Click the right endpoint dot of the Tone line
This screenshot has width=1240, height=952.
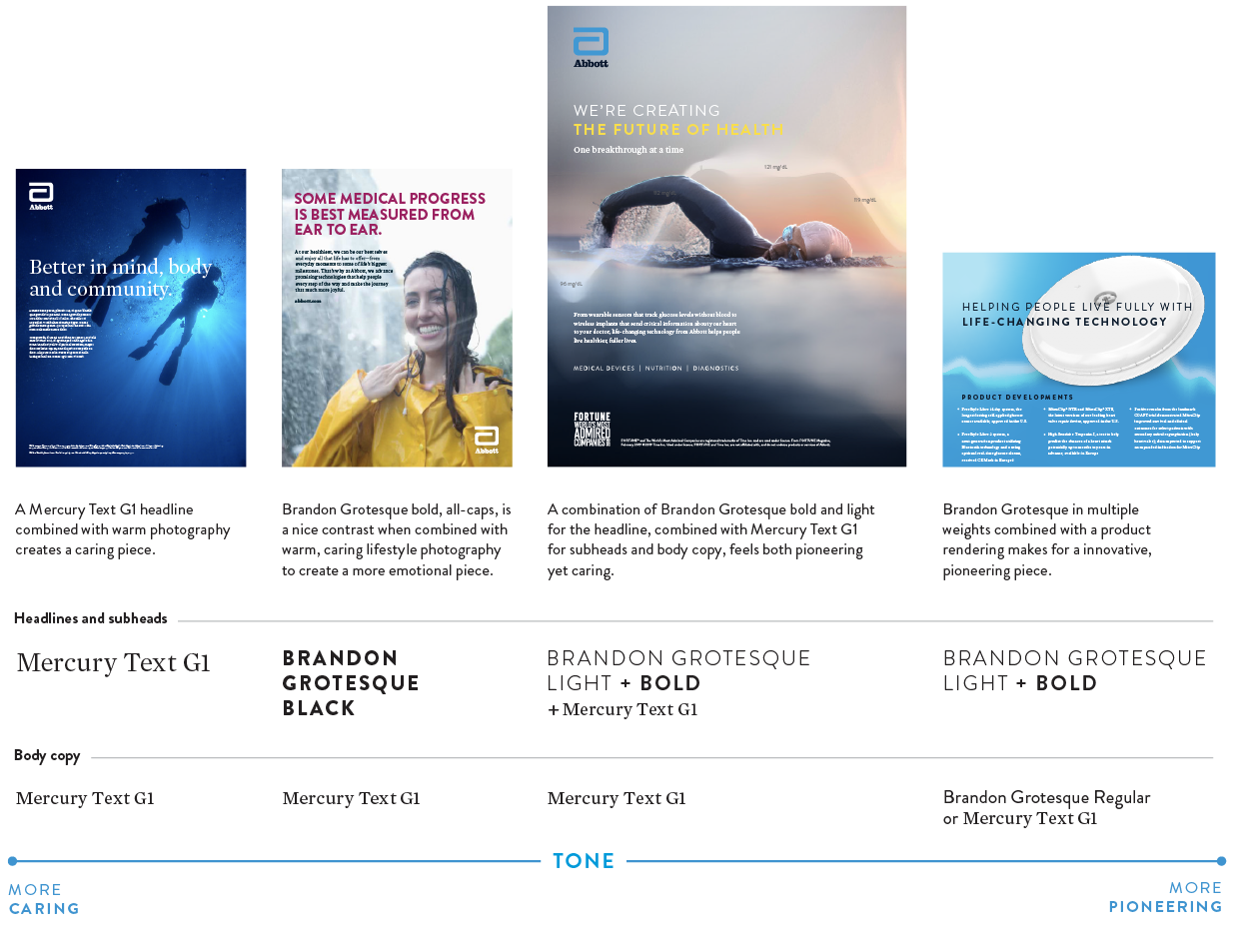[1221, 861]
